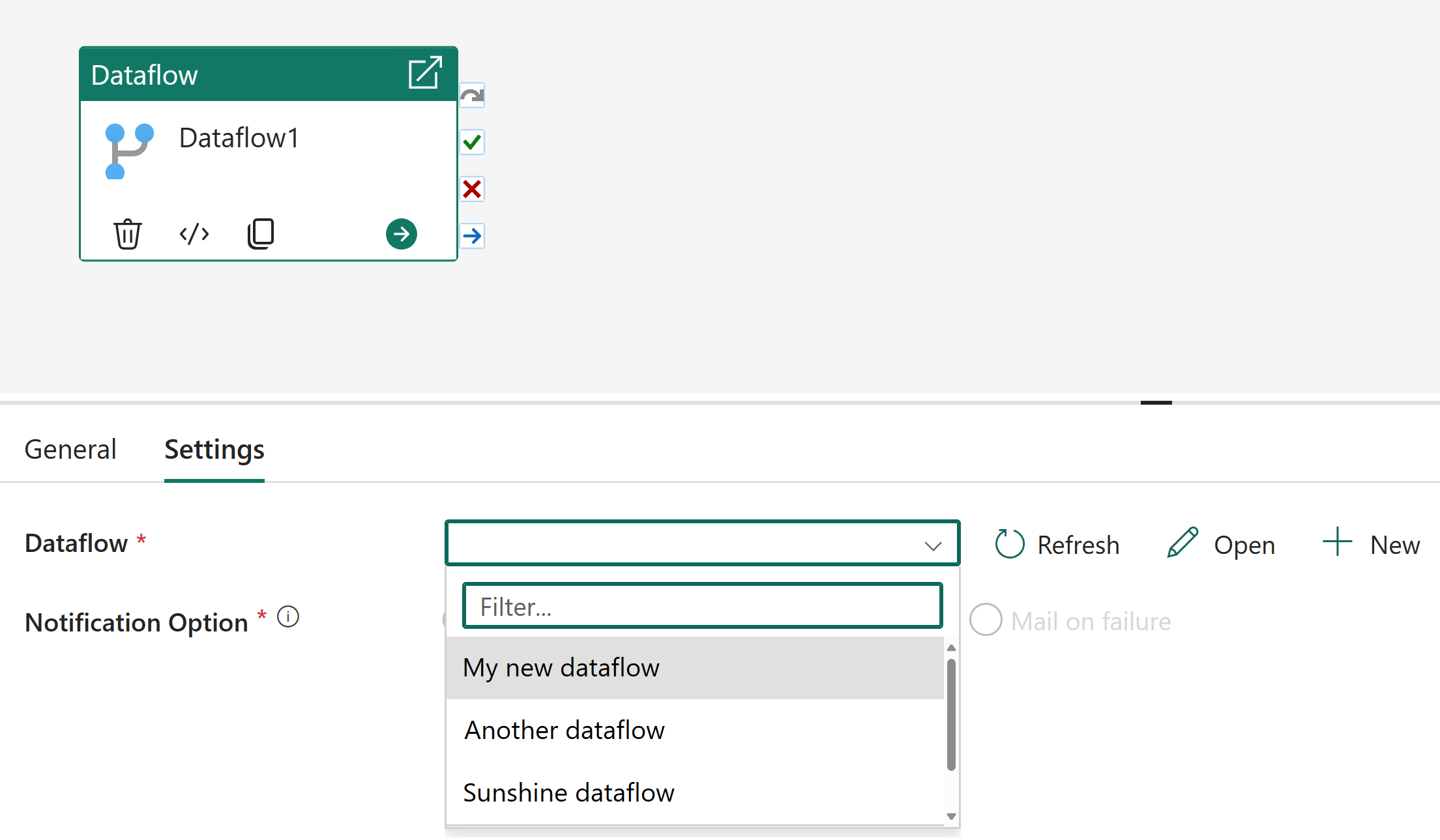Select the on-skip connector arrow

[472, 95]
